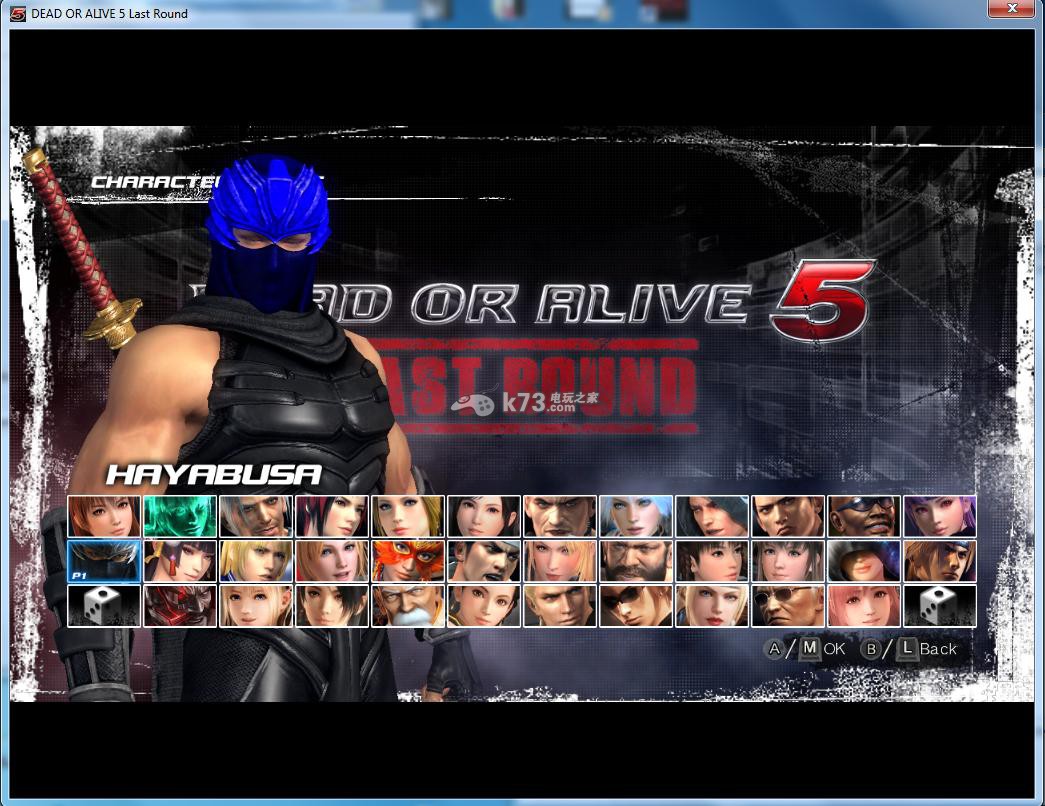Screen dimensions: 1045x806
Task: Click the OK confirm label
Action: click(834, 649)
